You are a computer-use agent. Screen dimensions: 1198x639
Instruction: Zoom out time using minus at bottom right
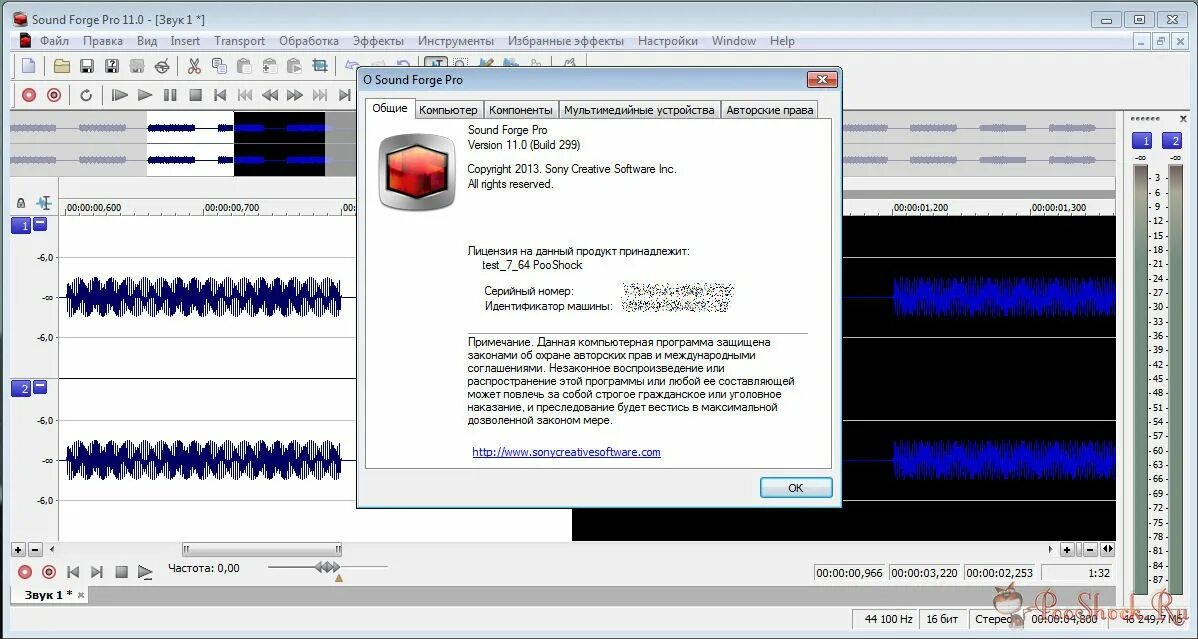click(1090, 550)
